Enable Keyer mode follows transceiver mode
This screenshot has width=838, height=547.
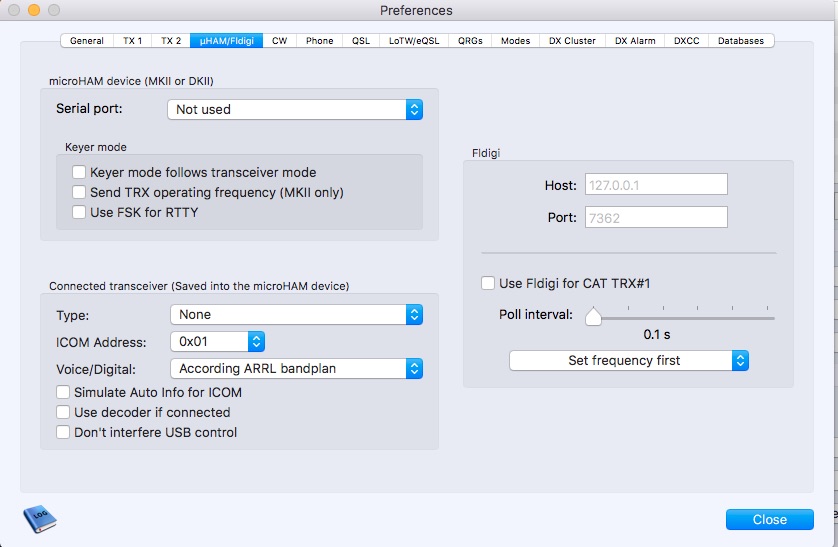(80, 172)
